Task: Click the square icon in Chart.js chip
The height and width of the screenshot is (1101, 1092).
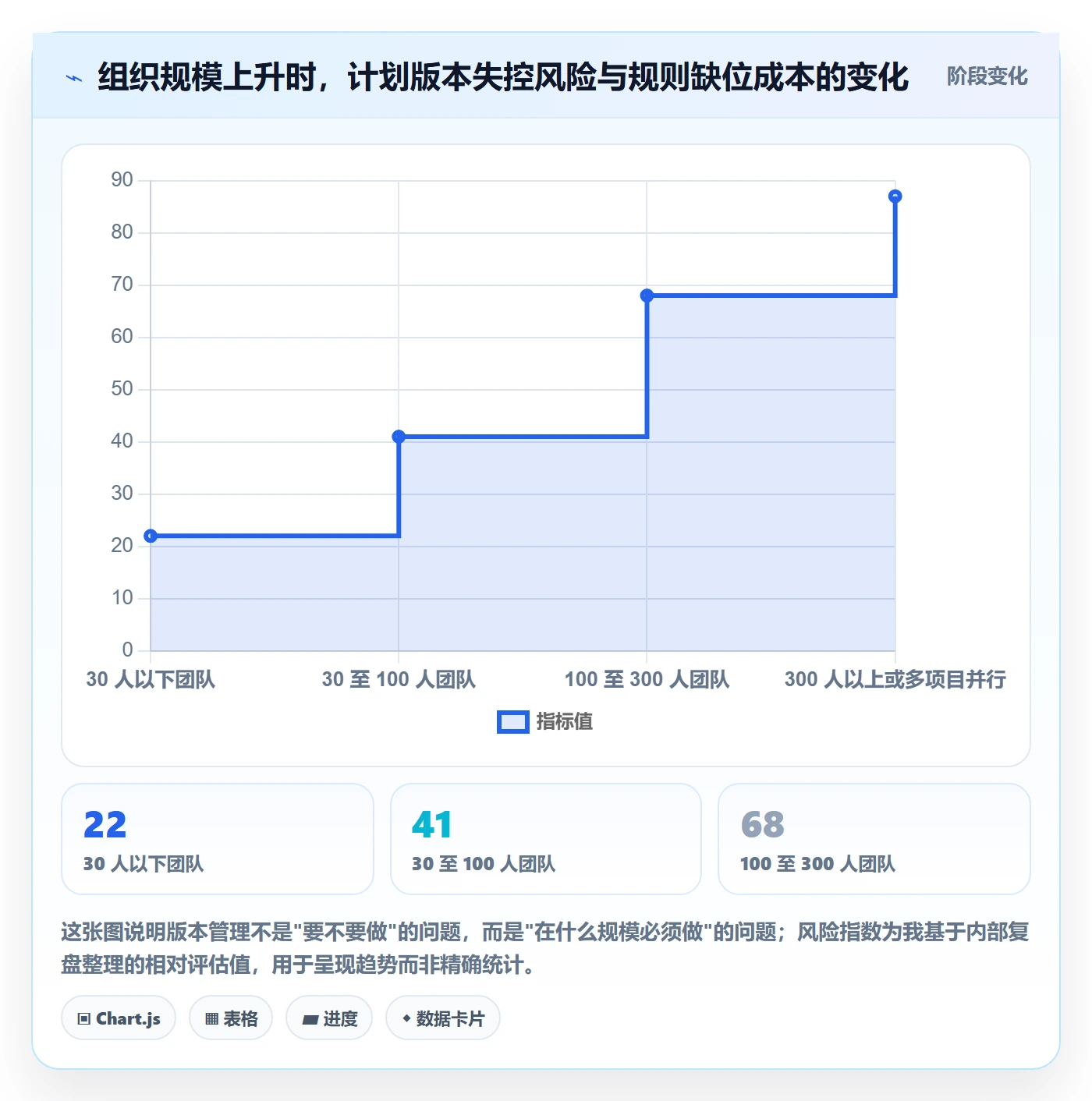Action: coord(84,1018)
